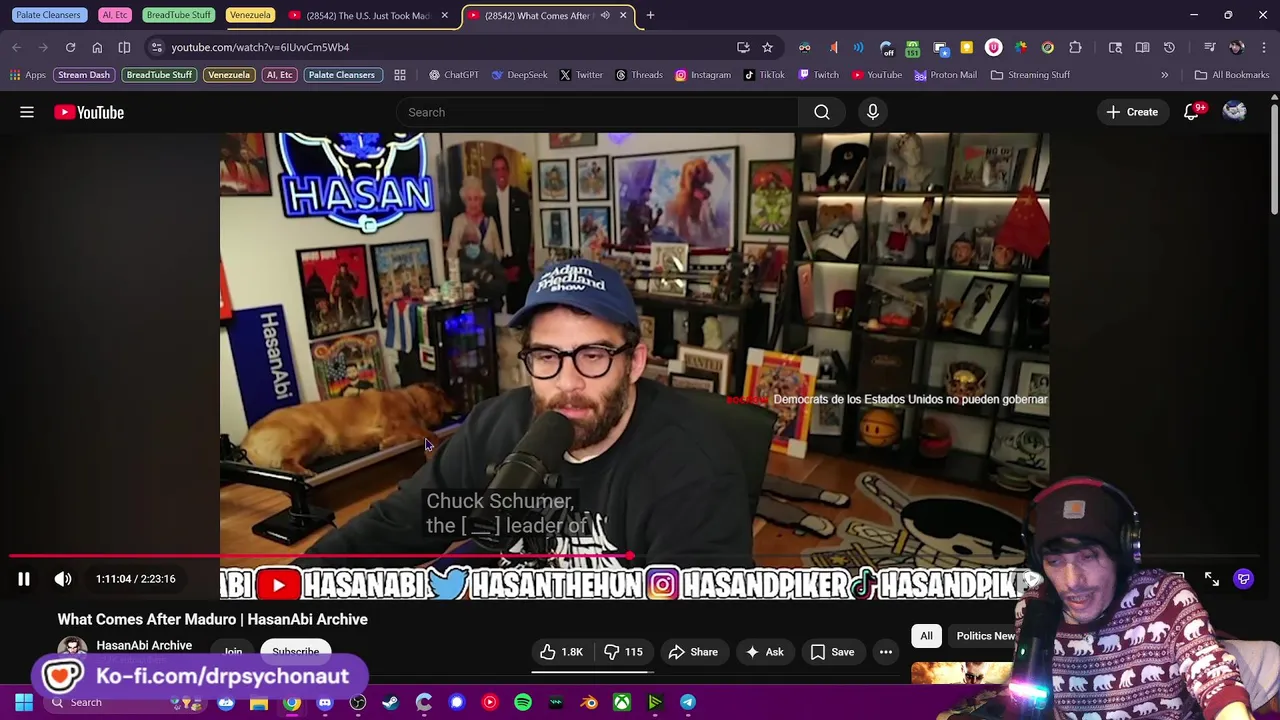Viewport: 1280px width, 720px height.
Task: Open the Create button menu
Action: pos(1132,112)
